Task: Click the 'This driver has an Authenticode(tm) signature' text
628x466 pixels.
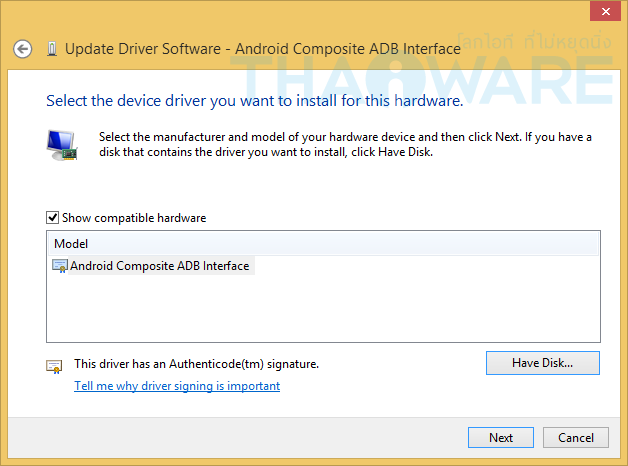Action: pos(196,364)
